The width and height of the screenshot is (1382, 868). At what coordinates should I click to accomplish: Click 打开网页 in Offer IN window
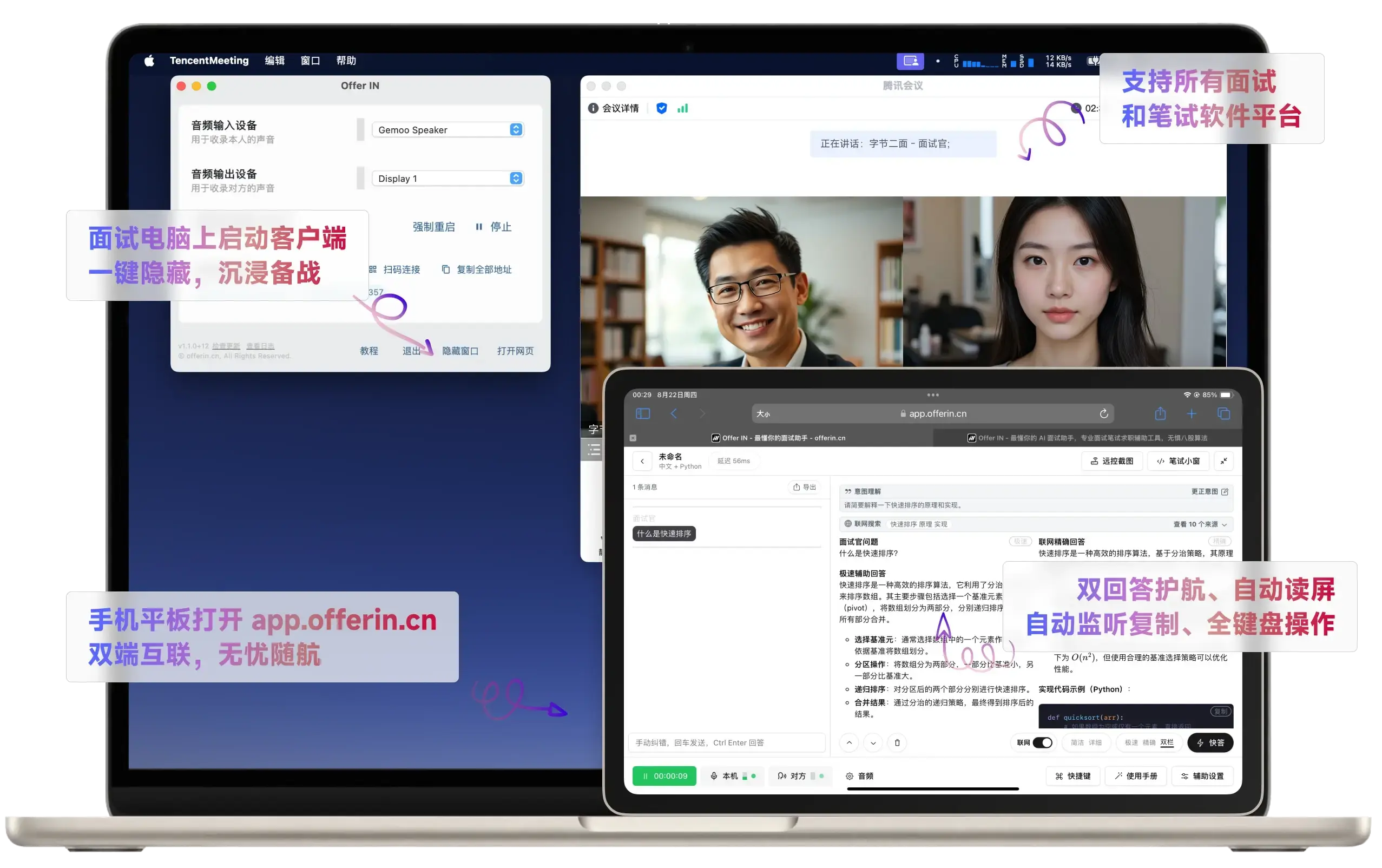coord(515,351)
